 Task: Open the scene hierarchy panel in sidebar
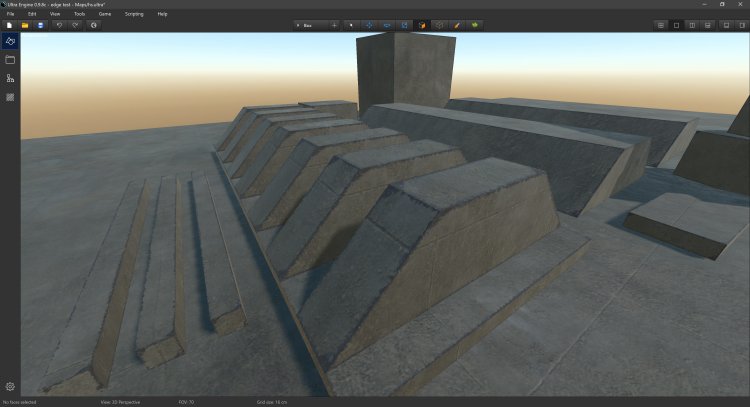tap(10, 78)
